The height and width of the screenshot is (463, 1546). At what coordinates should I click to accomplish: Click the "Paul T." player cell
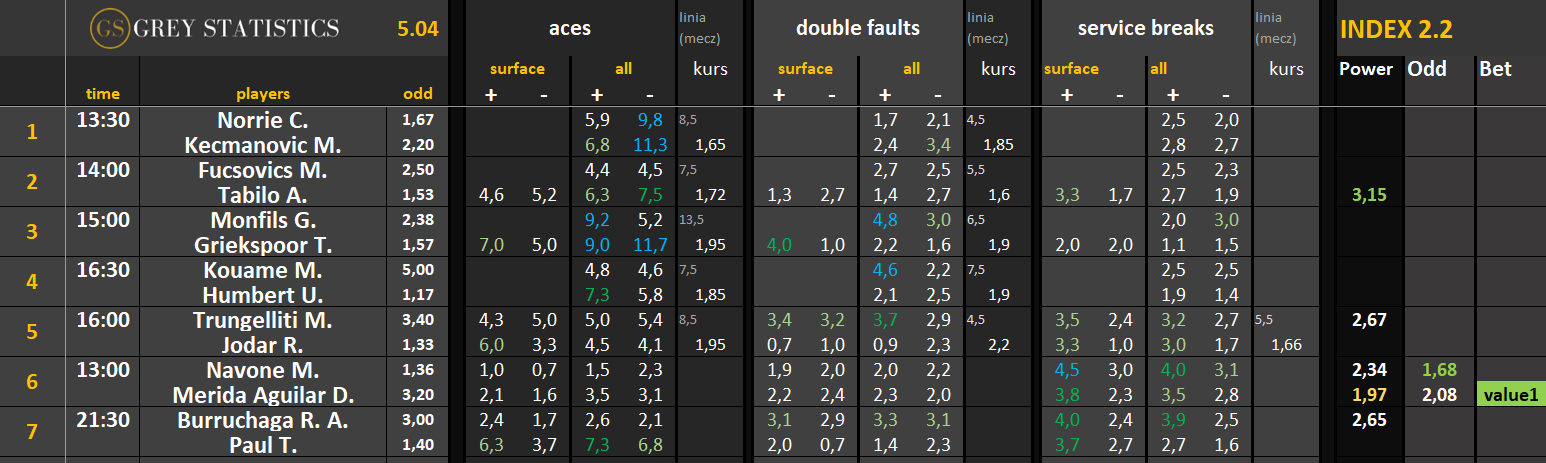[x=263, y=444]
